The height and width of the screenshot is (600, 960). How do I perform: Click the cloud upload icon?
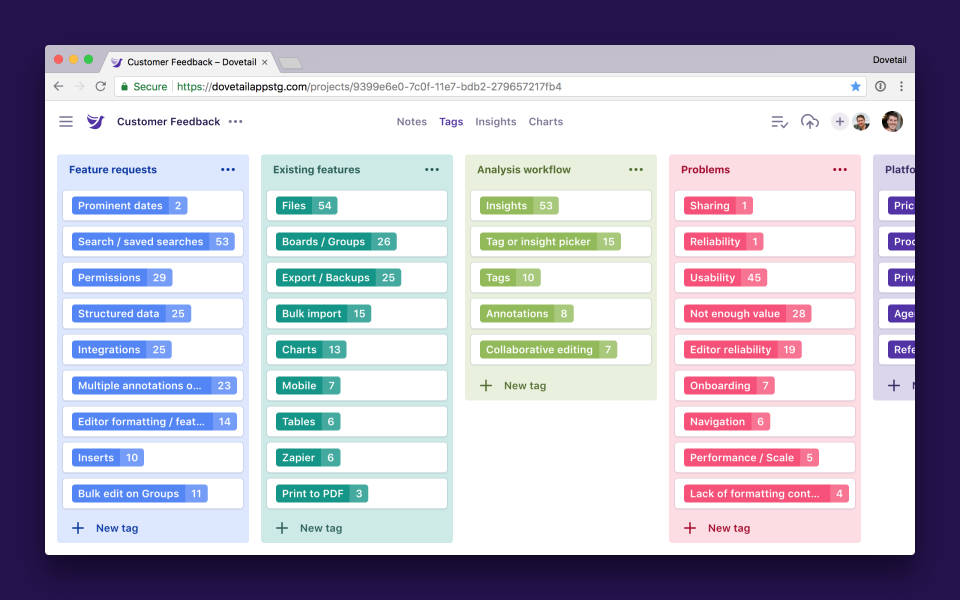(809, 121)
